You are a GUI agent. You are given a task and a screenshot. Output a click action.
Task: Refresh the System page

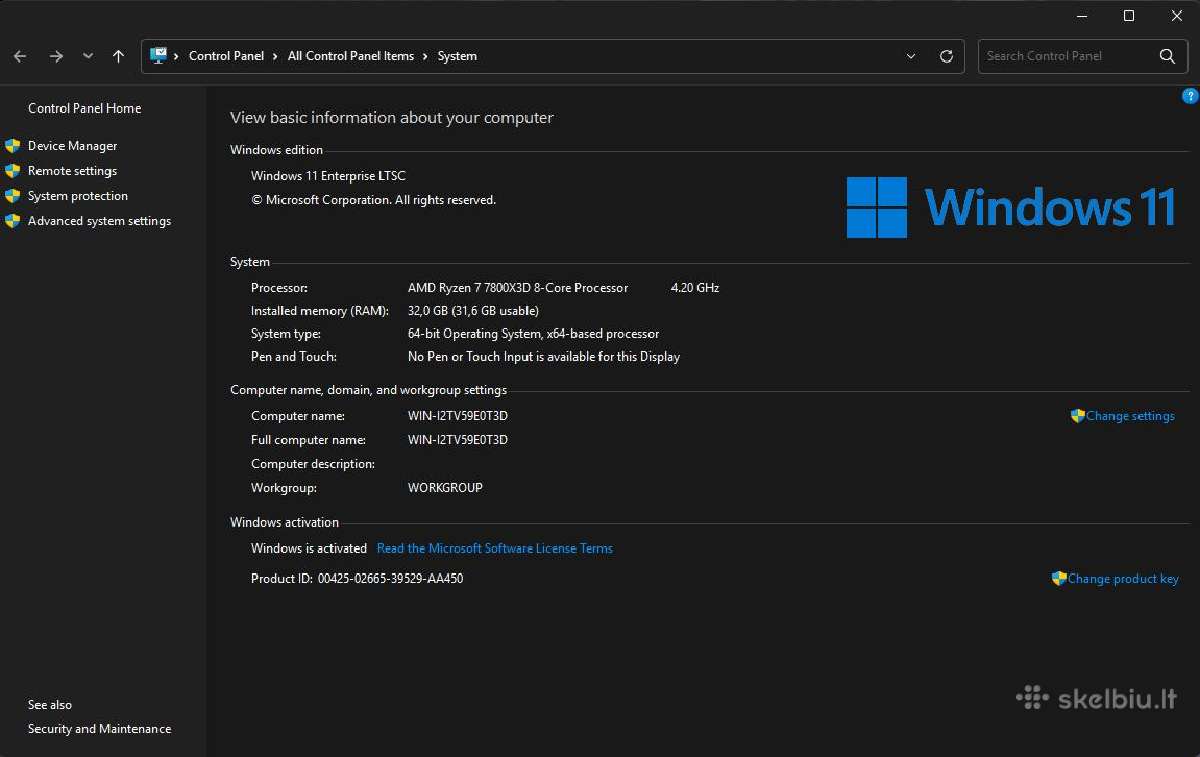(x=946, y=57)
